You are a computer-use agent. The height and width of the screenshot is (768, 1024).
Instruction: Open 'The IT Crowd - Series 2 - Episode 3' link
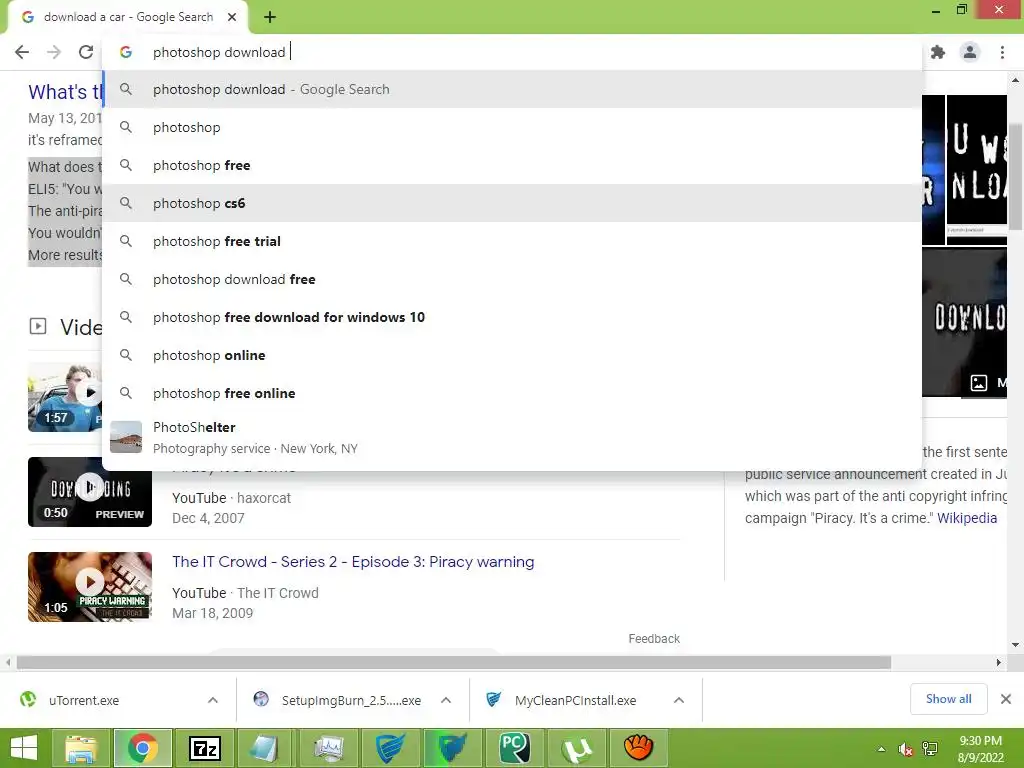click(353, 562)
